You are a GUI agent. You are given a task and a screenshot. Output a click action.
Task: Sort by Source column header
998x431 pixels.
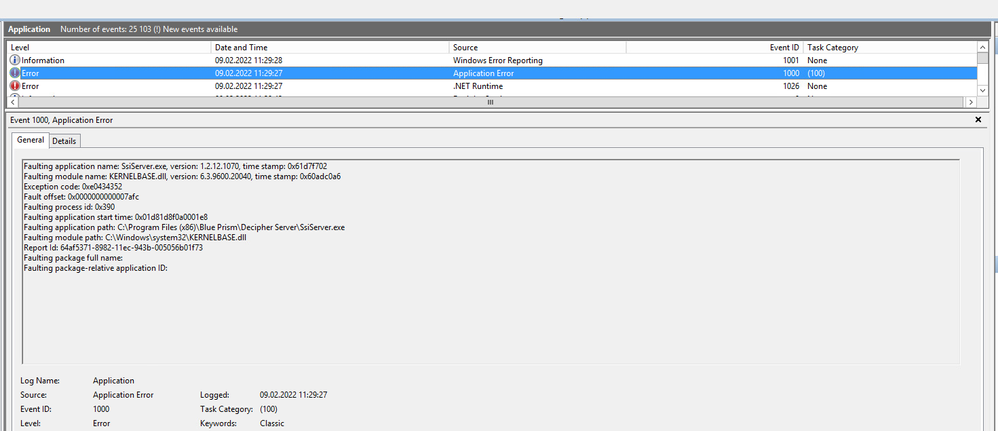[538, 47]
